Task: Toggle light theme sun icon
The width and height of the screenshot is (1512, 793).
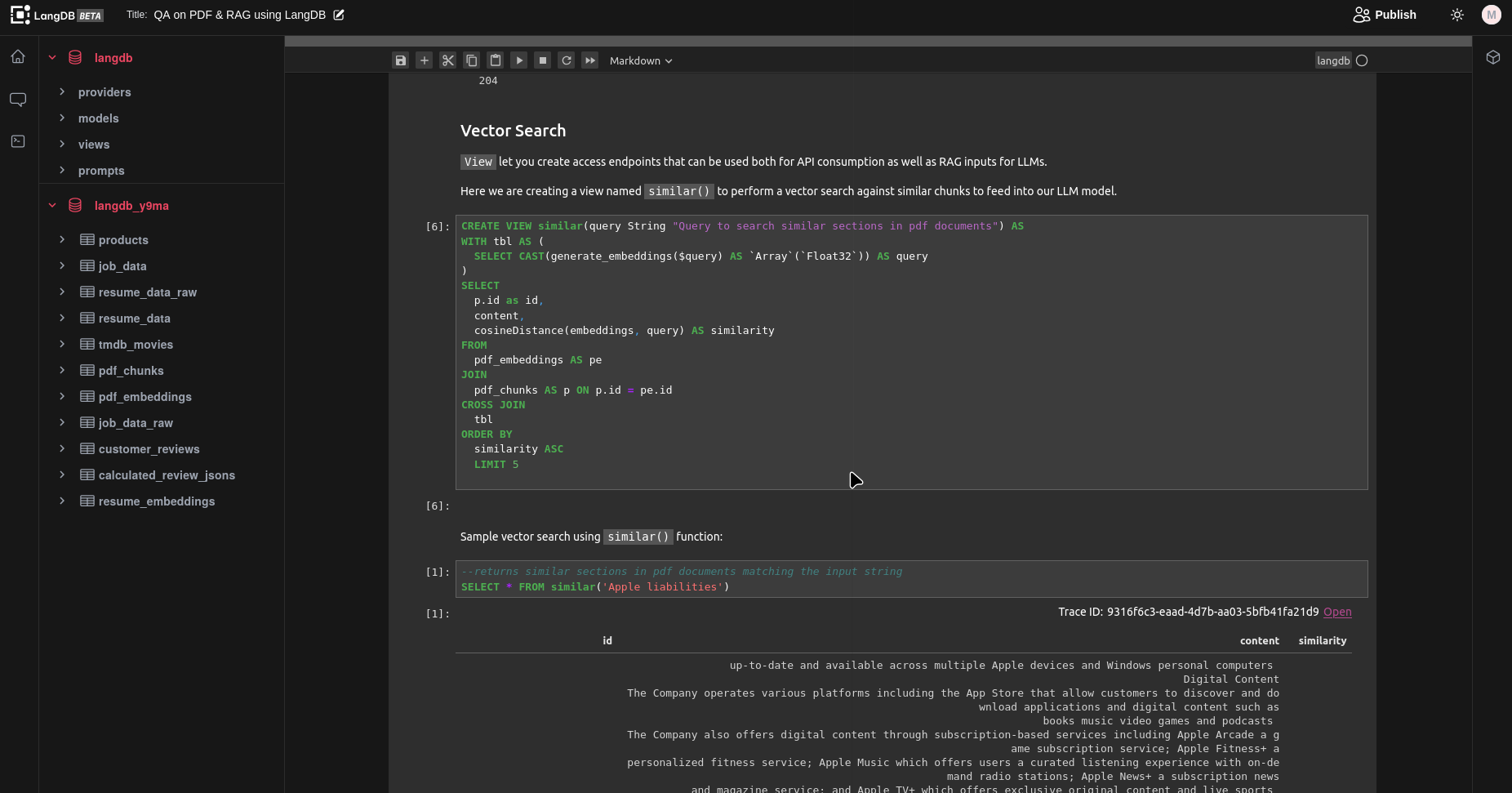Action: [1457, 15]
